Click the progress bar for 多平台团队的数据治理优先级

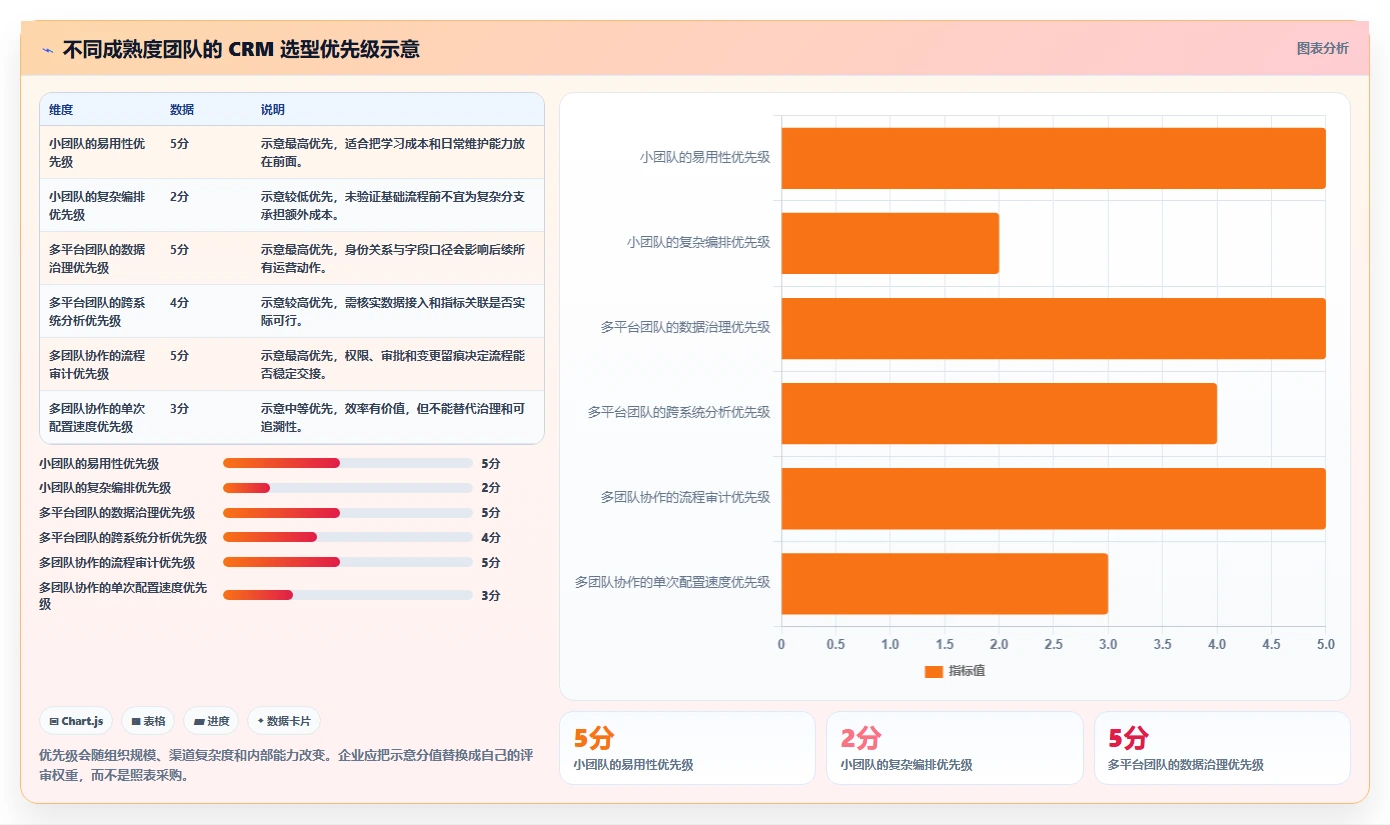pyautogui.click(x=347, y=513)
